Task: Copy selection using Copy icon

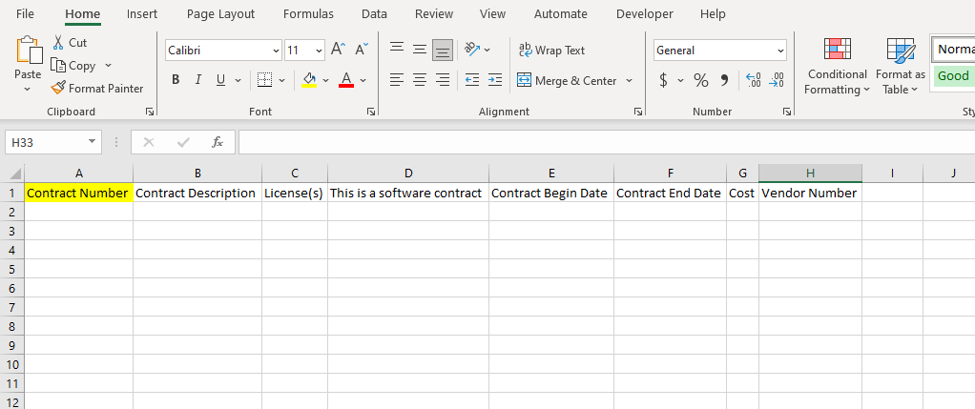Action: (58, 65)
